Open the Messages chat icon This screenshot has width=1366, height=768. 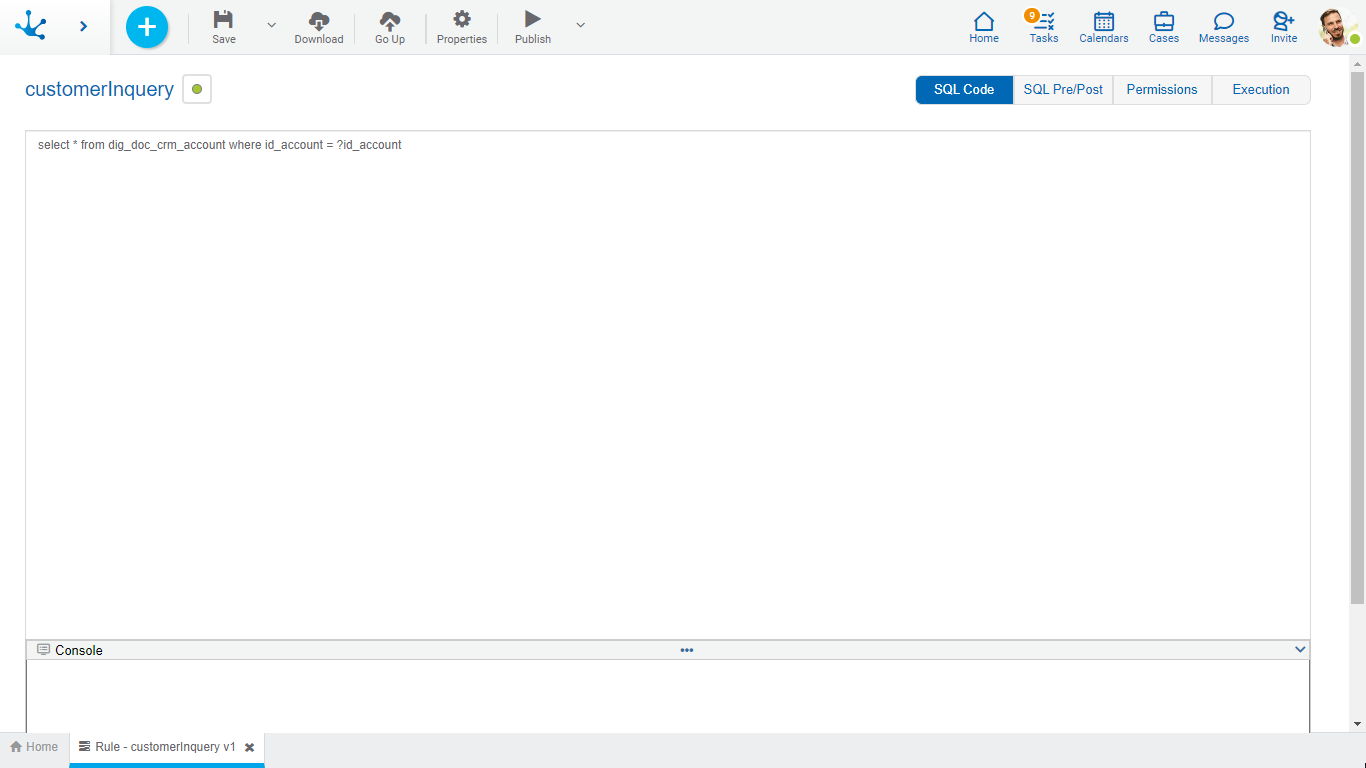click(1224, 22)
